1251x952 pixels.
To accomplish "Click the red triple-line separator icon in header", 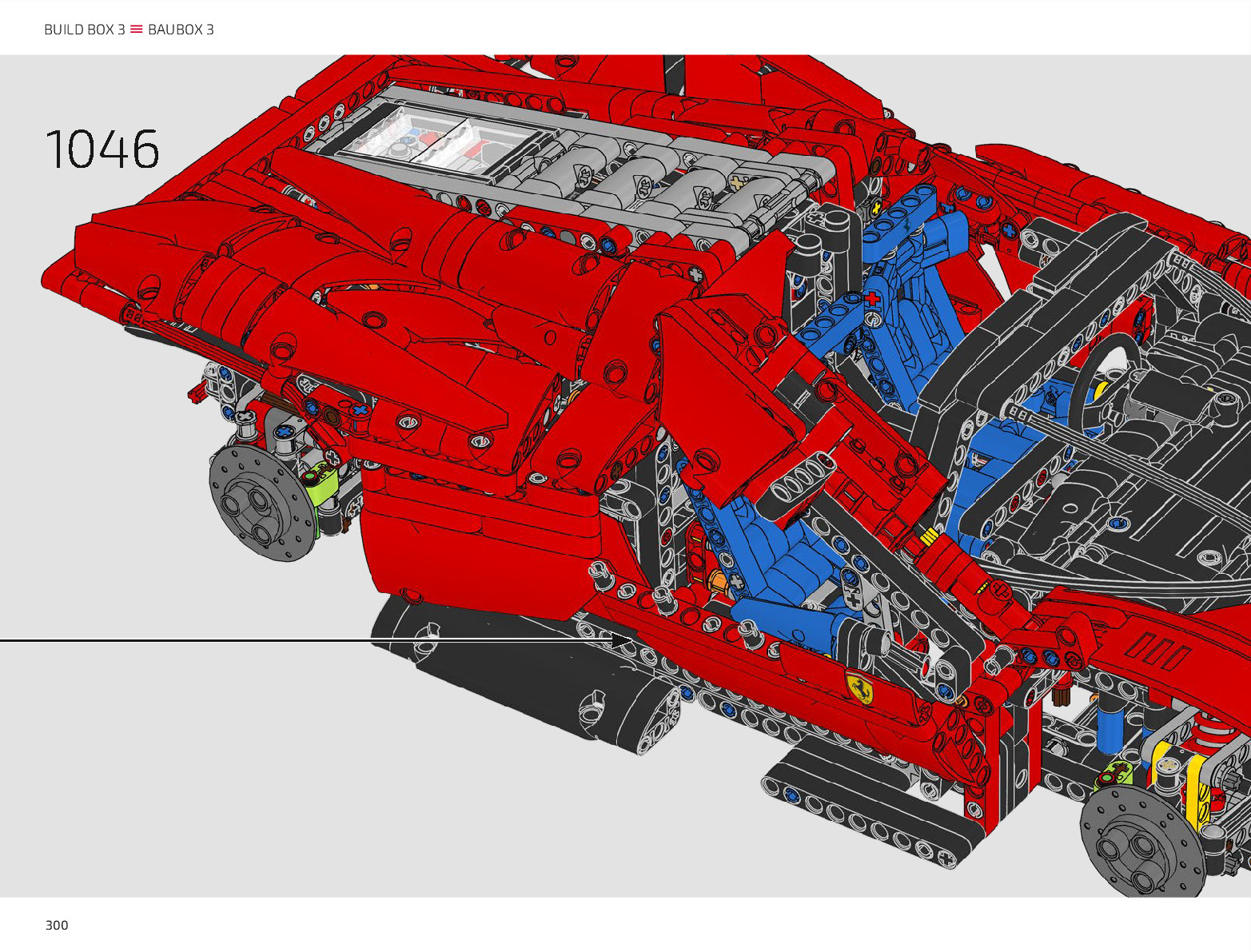I will [x=137, y=30].
